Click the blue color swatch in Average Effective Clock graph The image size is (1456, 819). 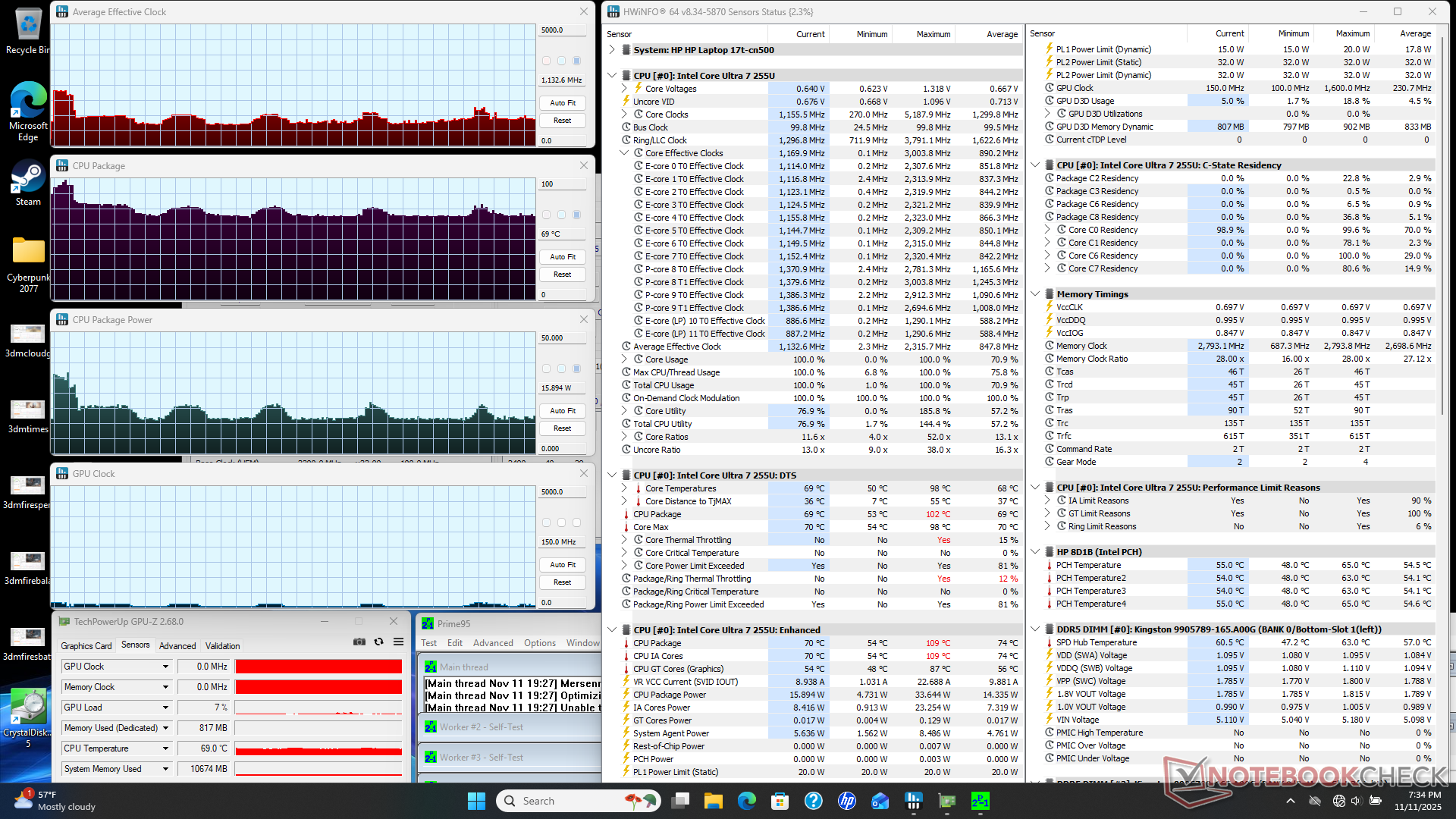click(576, 61)
